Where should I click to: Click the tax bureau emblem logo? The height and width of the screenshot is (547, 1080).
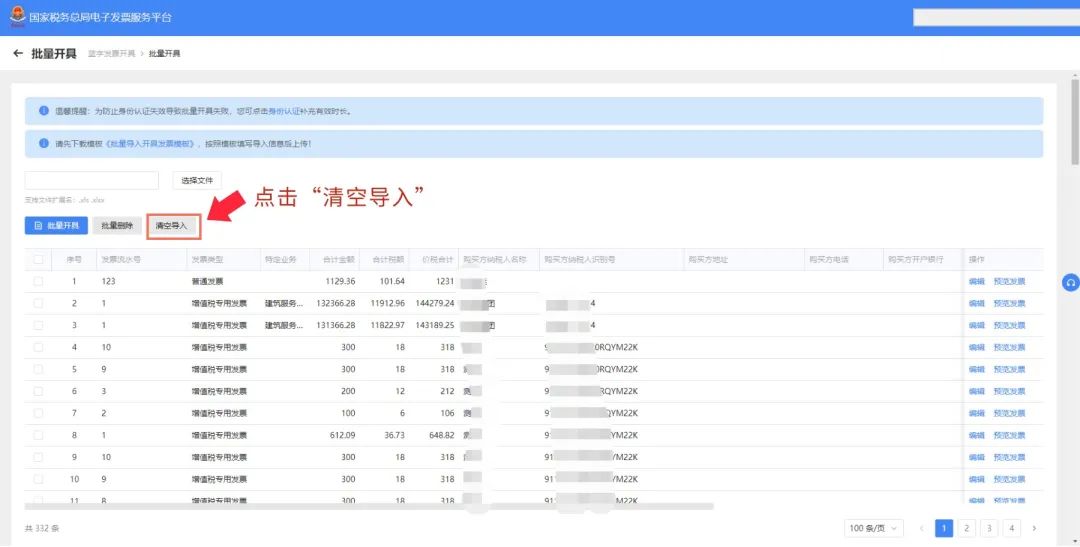click(x=17, y=16)
